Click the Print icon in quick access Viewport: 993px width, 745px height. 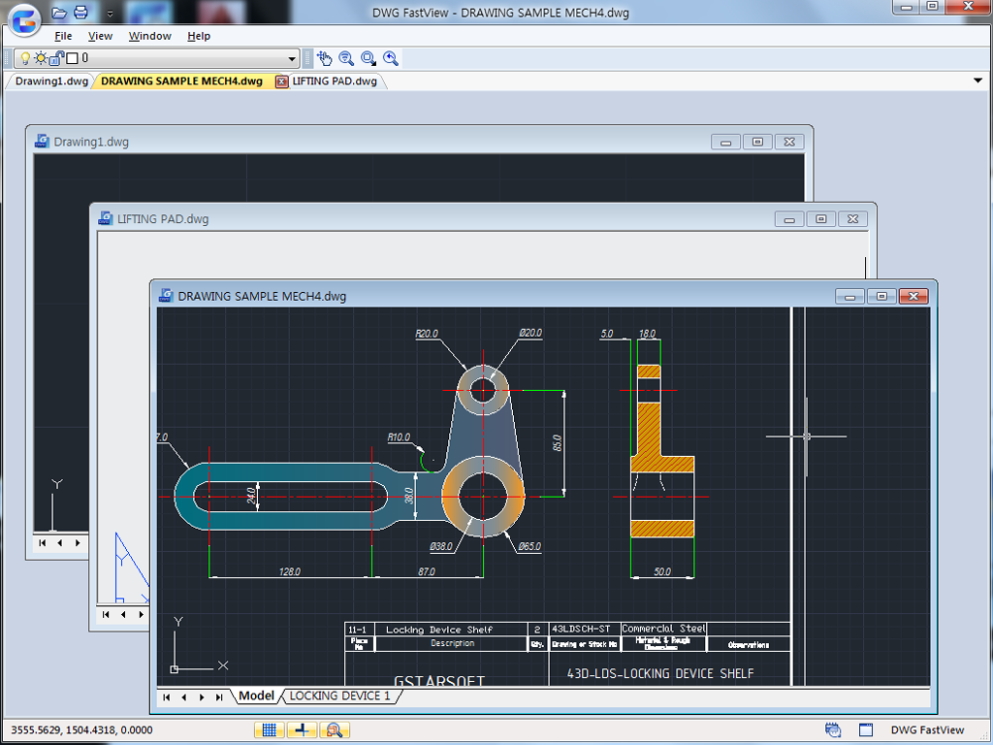pyautogui.click(x=81, y=12)
